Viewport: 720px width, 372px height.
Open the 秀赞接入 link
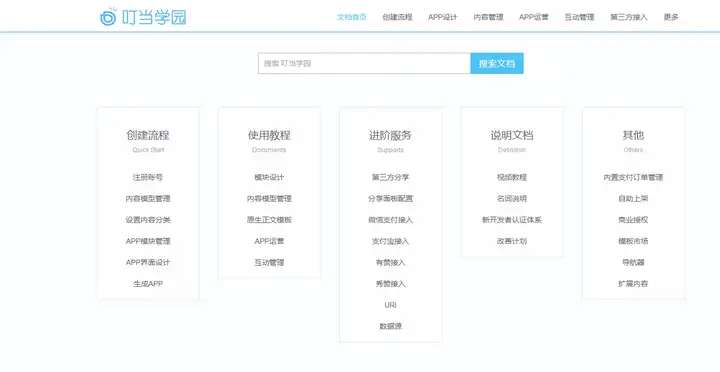390,284
